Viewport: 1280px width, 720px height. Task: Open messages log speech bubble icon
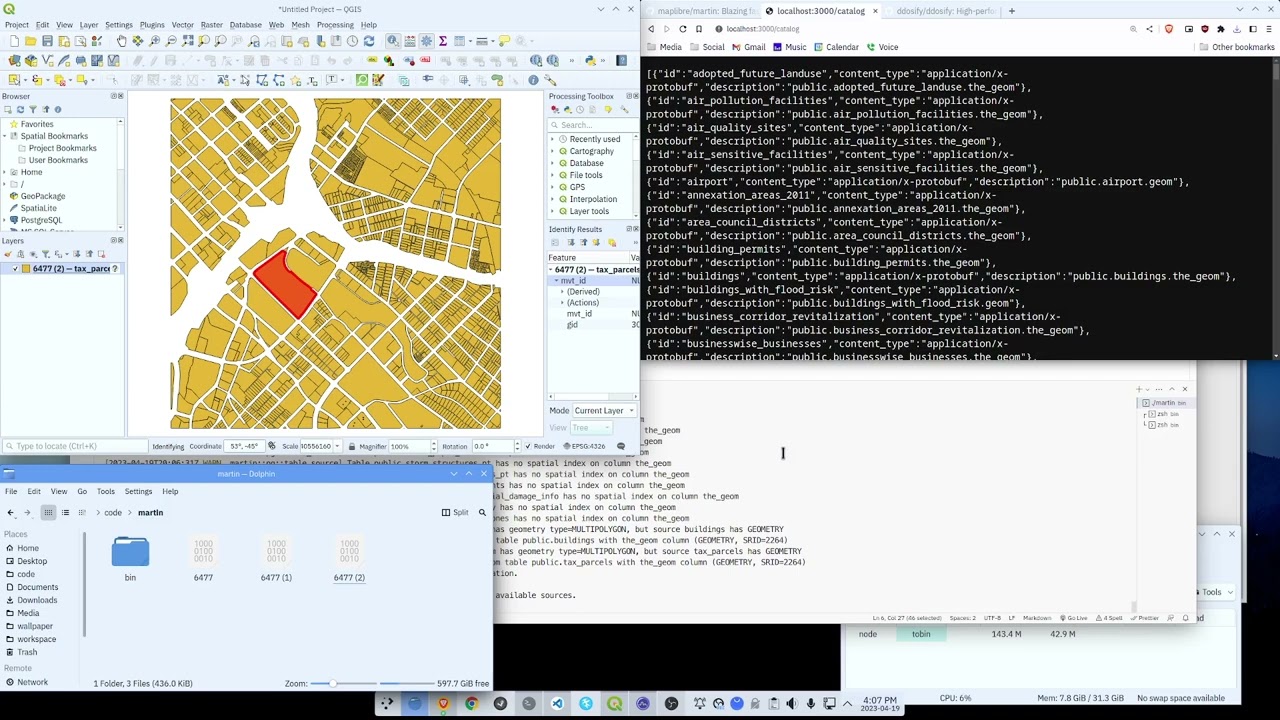621,446
